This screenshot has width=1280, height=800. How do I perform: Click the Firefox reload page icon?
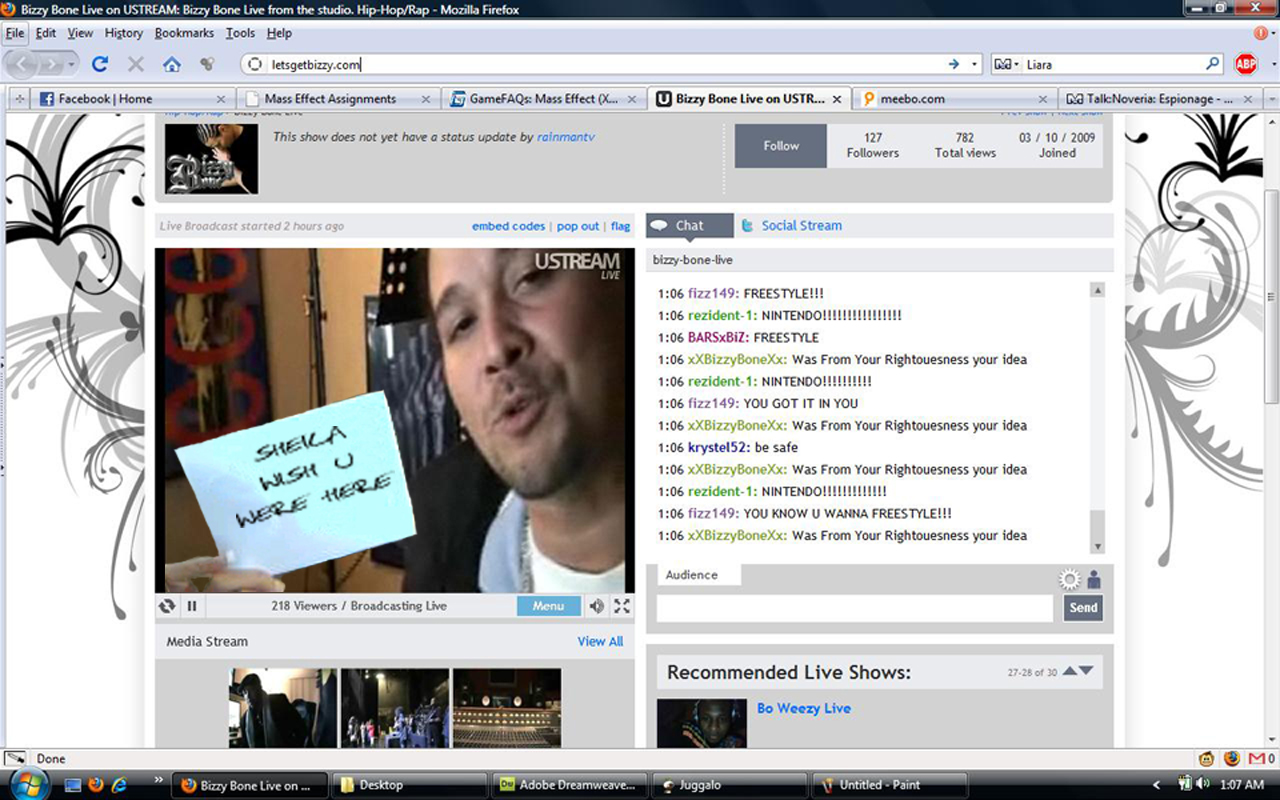click(x=99, y=64)
